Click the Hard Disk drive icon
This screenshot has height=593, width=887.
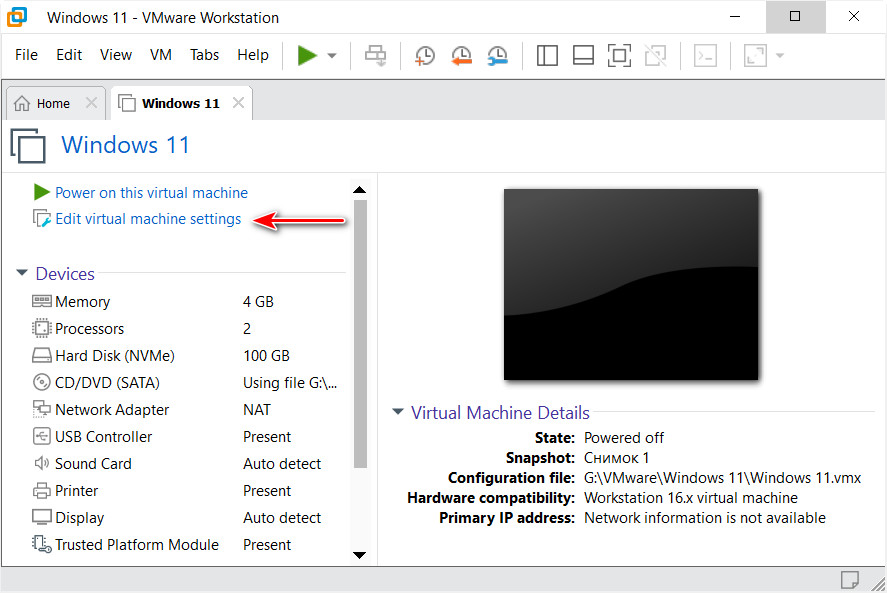[x=42, y=355]
